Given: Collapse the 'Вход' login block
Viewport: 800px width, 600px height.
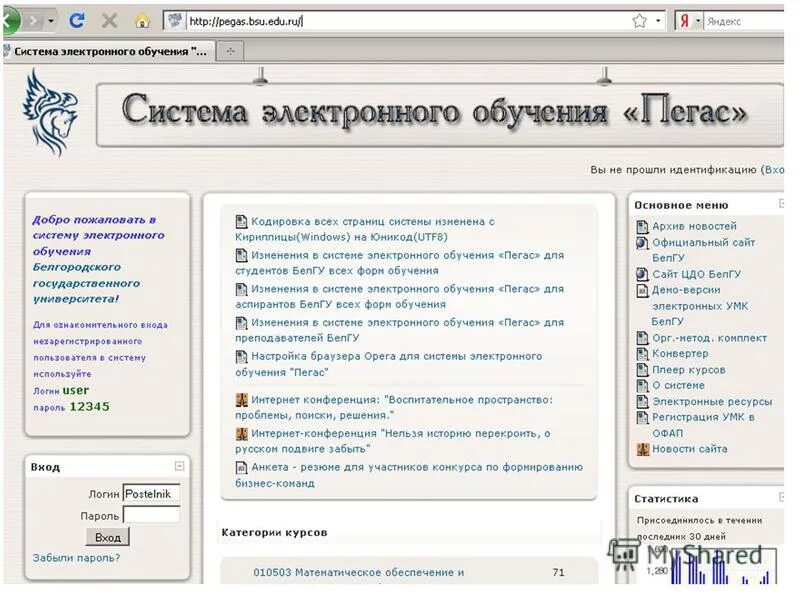Looking at the screenshot, I should 179,465.
